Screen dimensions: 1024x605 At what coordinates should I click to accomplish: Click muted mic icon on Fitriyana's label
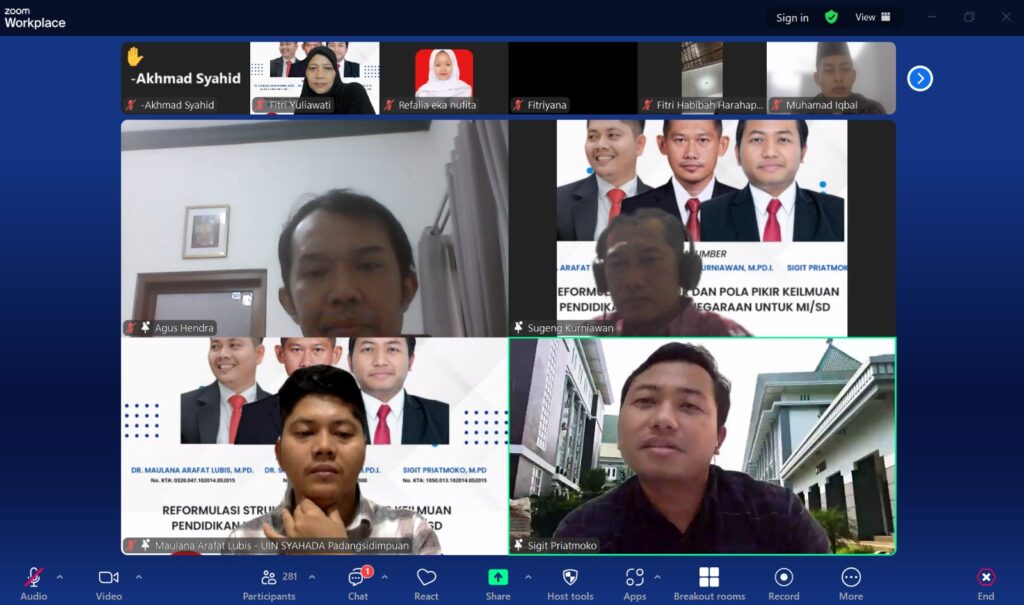click(519, 105)
